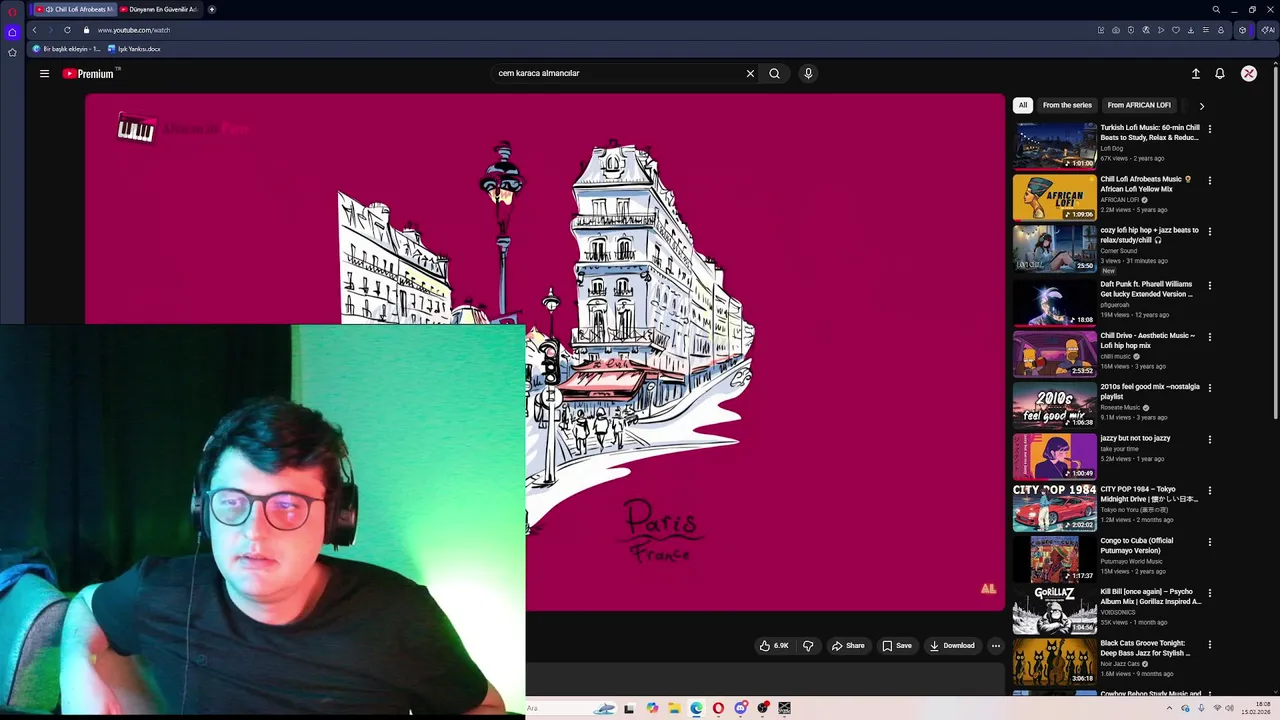Image resolution: width=1280 pixels, height=720 pixels.
Task: Run search with the magnifier button
Action: click(x=774, y=73)
